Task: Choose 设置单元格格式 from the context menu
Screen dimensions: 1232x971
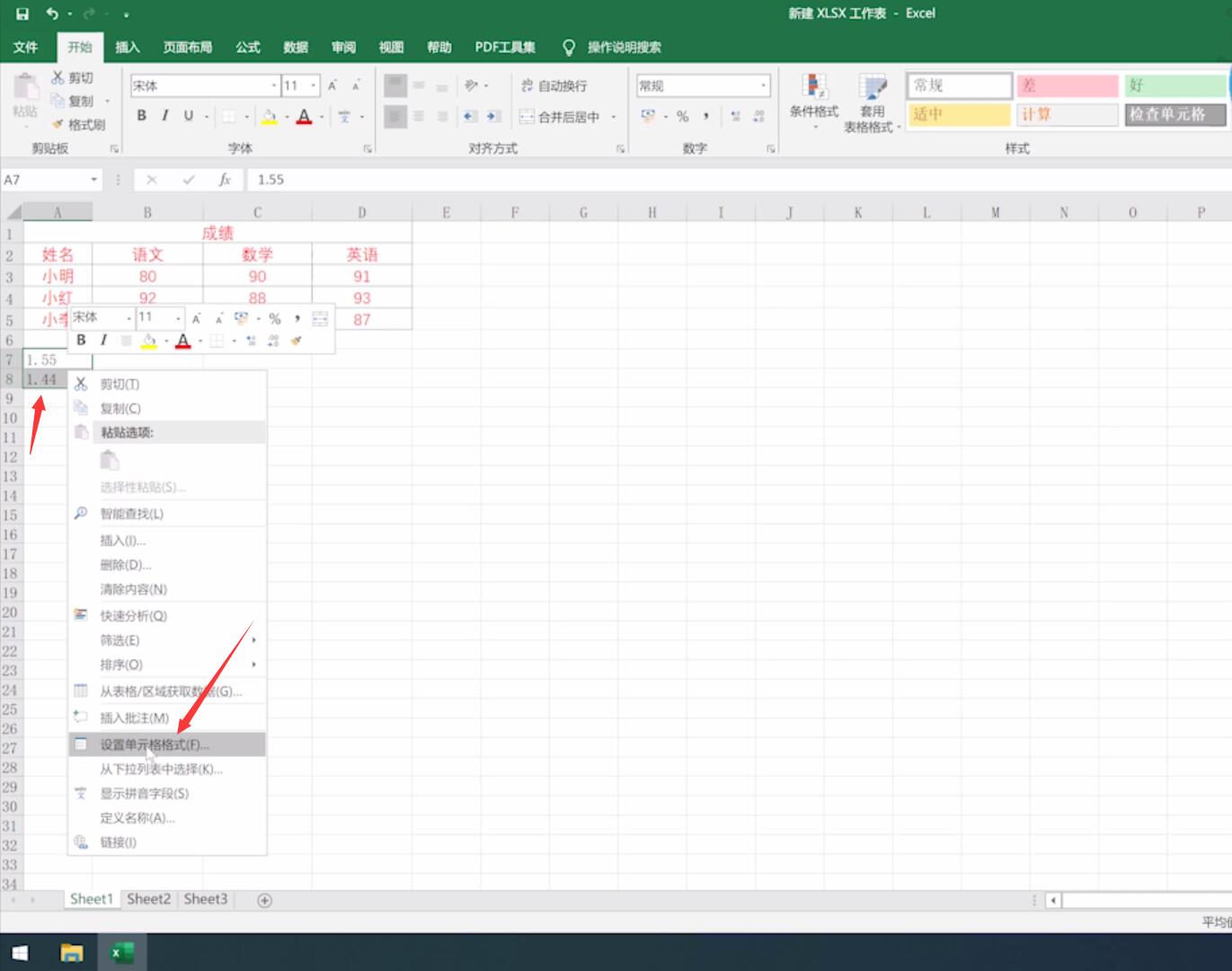Action: (x=167, y=744)
